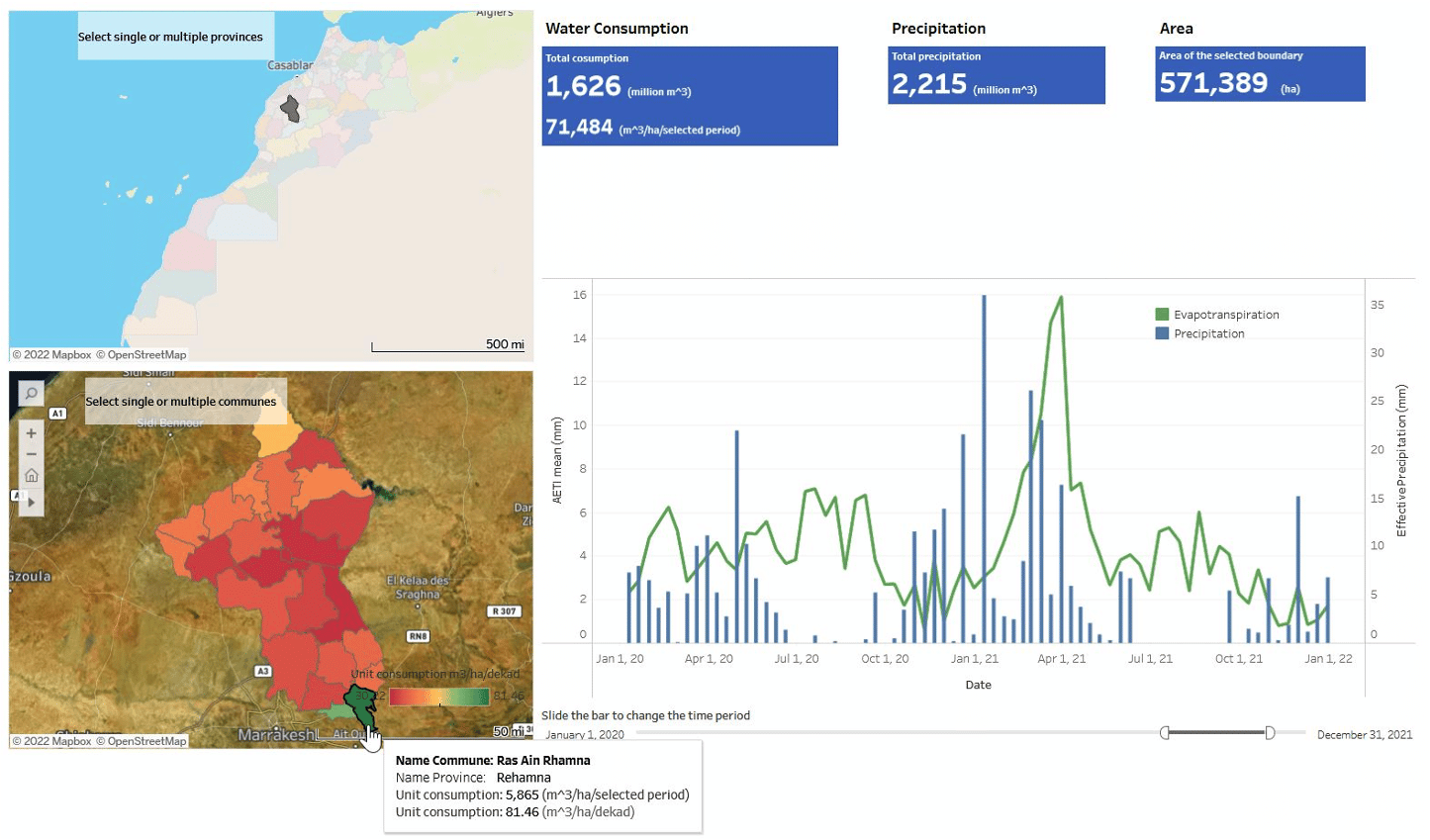Click the 'Jan 1, 21' axis tick label
This screenshot has height=840, width=1430.
pyautogui.click(x=975, y=659)
